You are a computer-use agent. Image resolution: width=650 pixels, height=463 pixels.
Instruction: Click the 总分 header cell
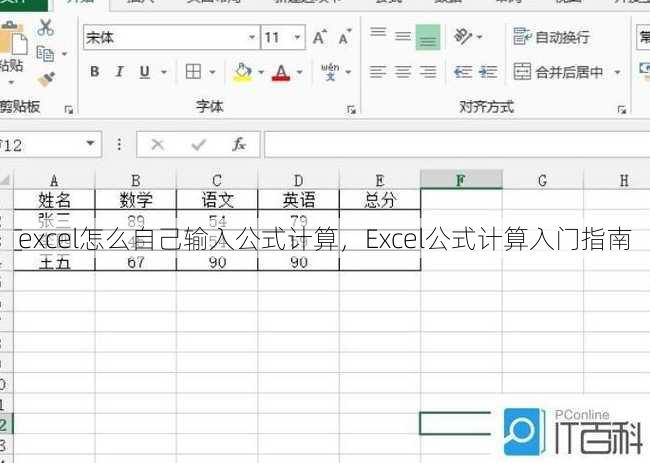[380, 200]
